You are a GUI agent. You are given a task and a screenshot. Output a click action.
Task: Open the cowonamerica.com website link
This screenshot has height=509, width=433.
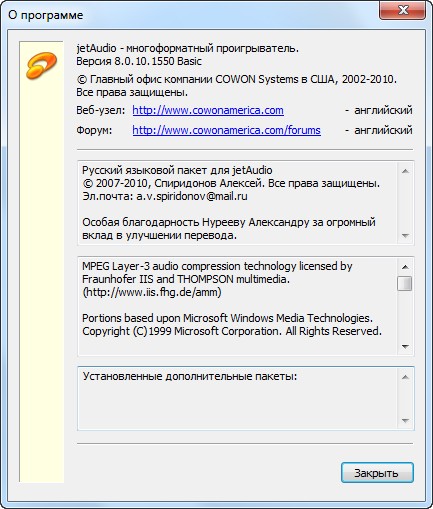pyautogui.click(x=208, y=110)
